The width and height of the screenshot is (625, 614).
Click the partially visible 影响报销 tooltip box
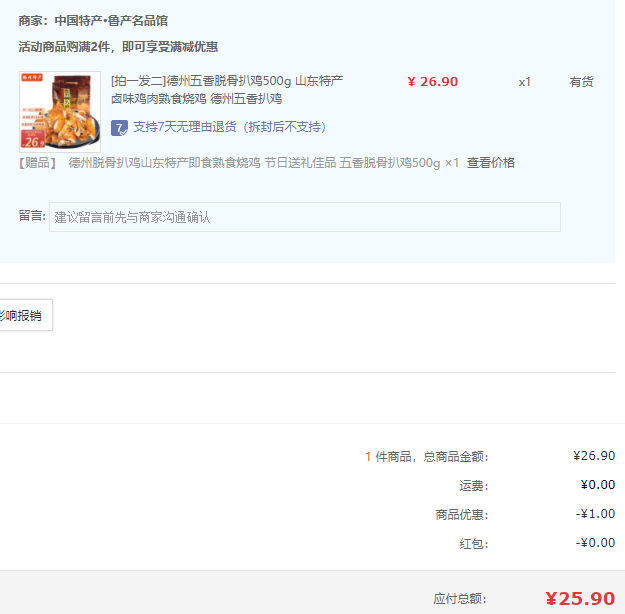point(26,315)
